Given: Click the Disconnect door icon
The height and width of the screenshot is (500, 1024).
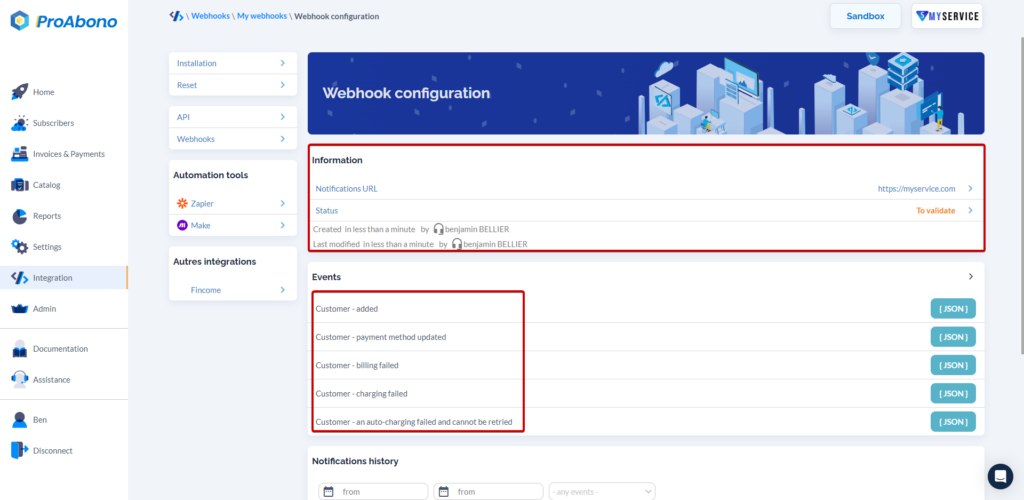Looking at the screenshot, I should click(x=20, y=450).
